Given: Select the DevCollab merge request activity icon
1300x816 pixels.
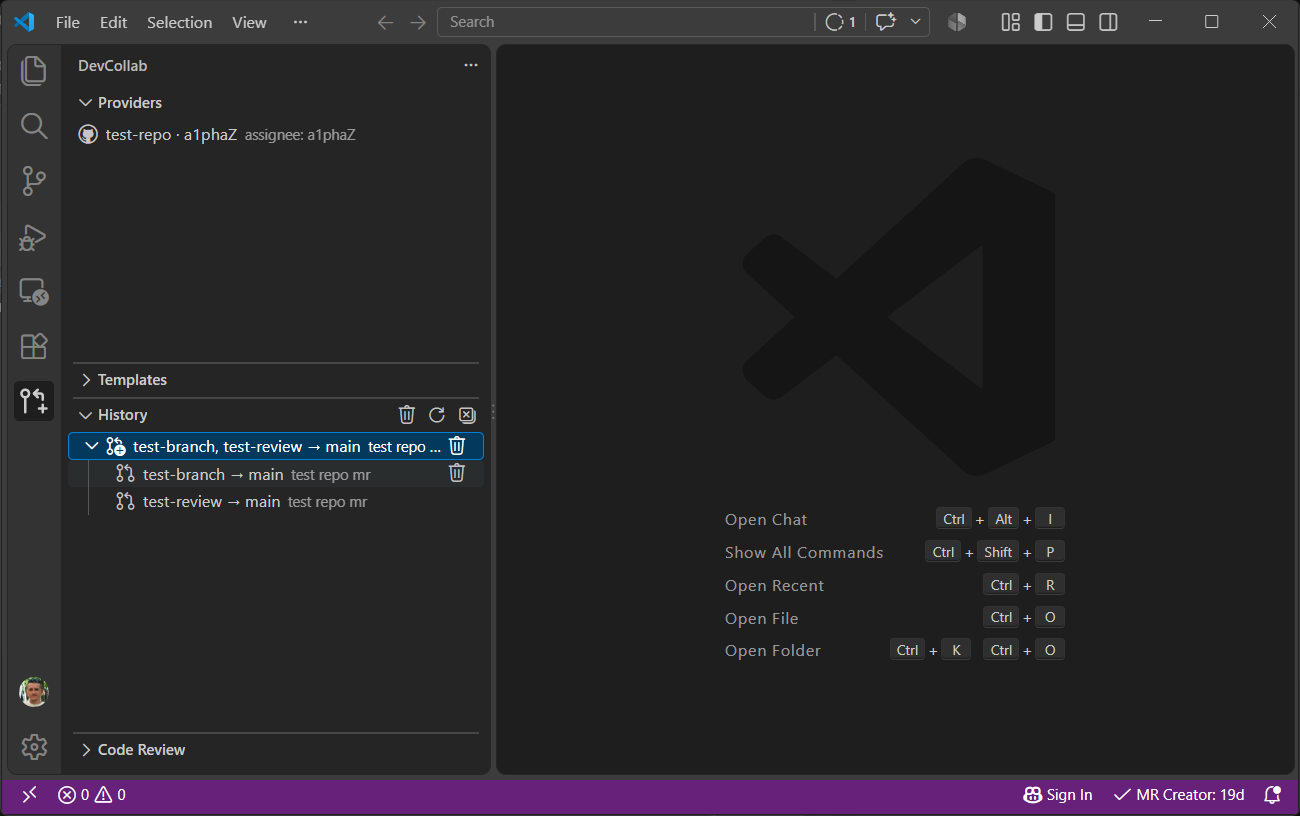Looking at the screenshot, I should point(34,401).
